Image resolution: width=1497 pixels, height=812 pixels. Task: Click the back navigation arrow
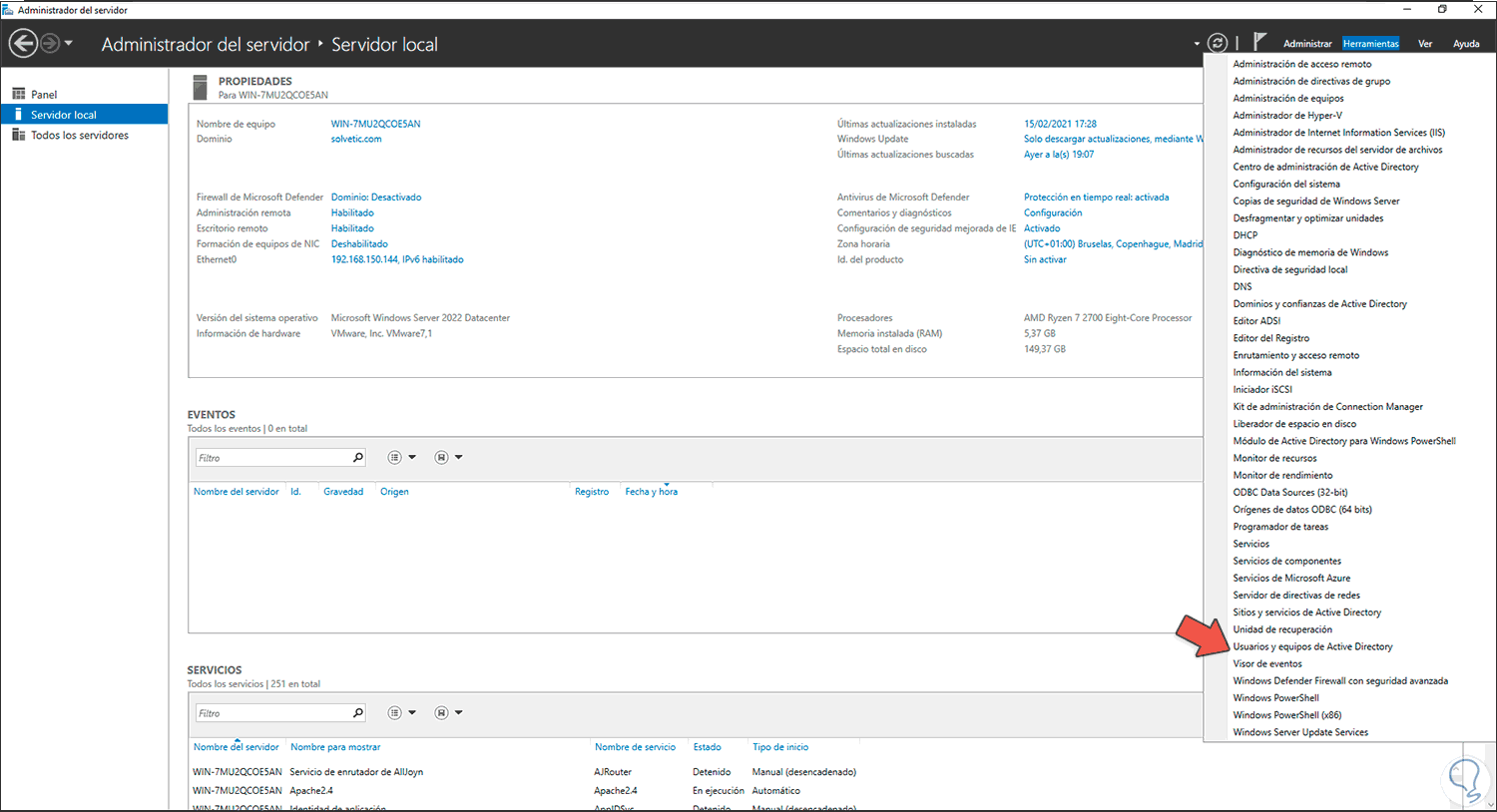pyautogui.click(x=23, y=44)
